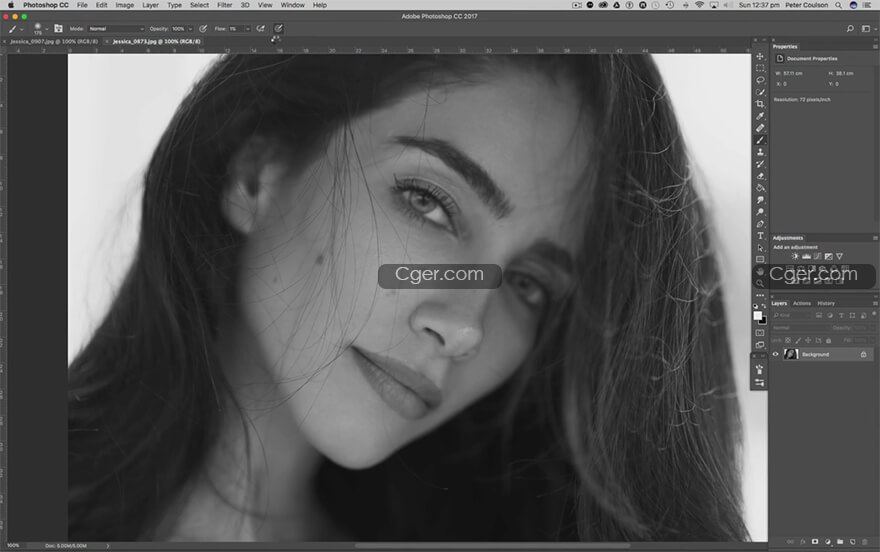Image resolution: width=880 pixels, height=552 pixels.
Task: Open Layers panel menu
Action: coord(875,303)
